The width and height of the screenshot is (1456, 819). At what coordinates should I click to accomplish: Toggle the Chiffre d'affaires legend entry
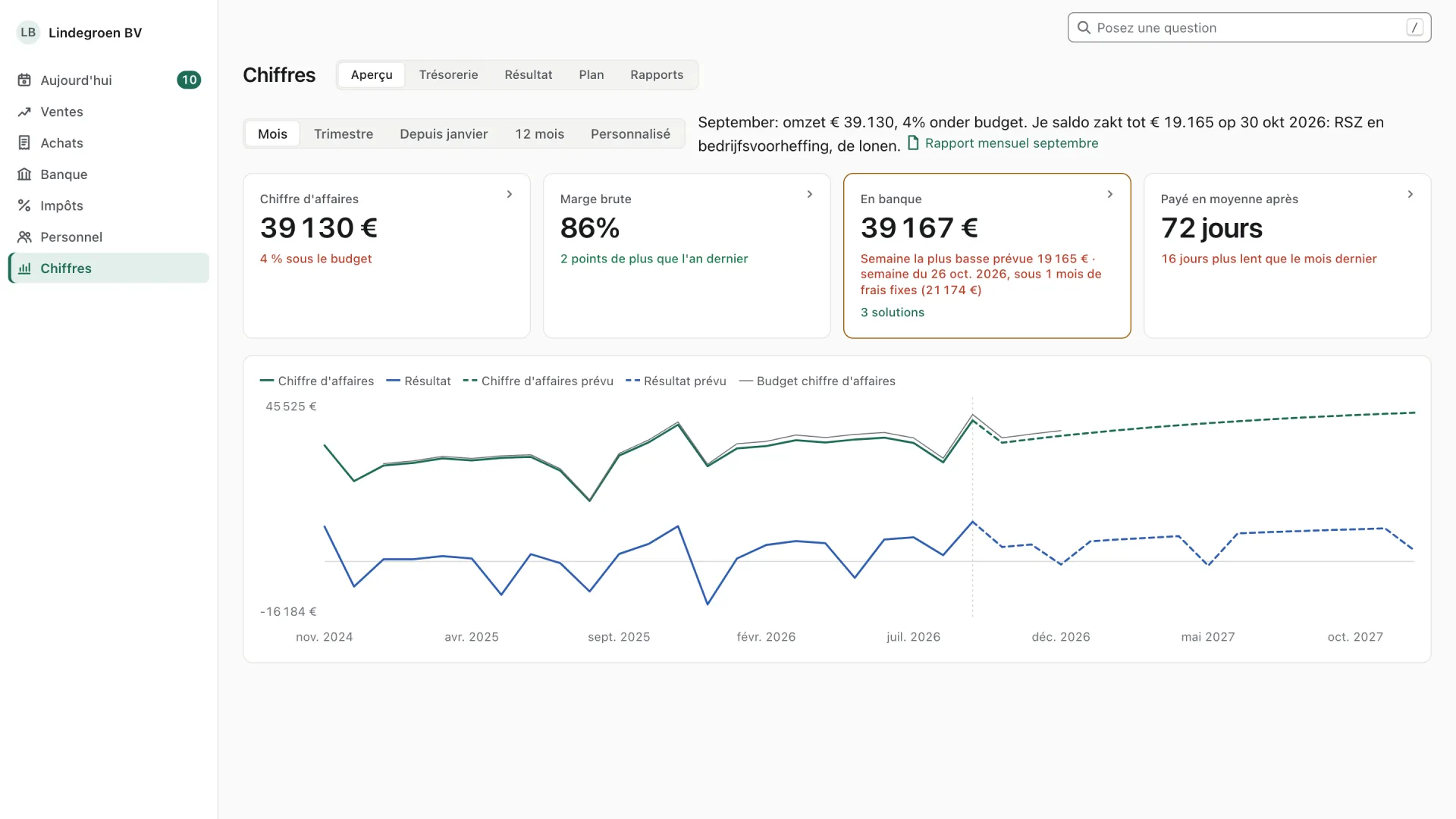(x=317, y=381)
